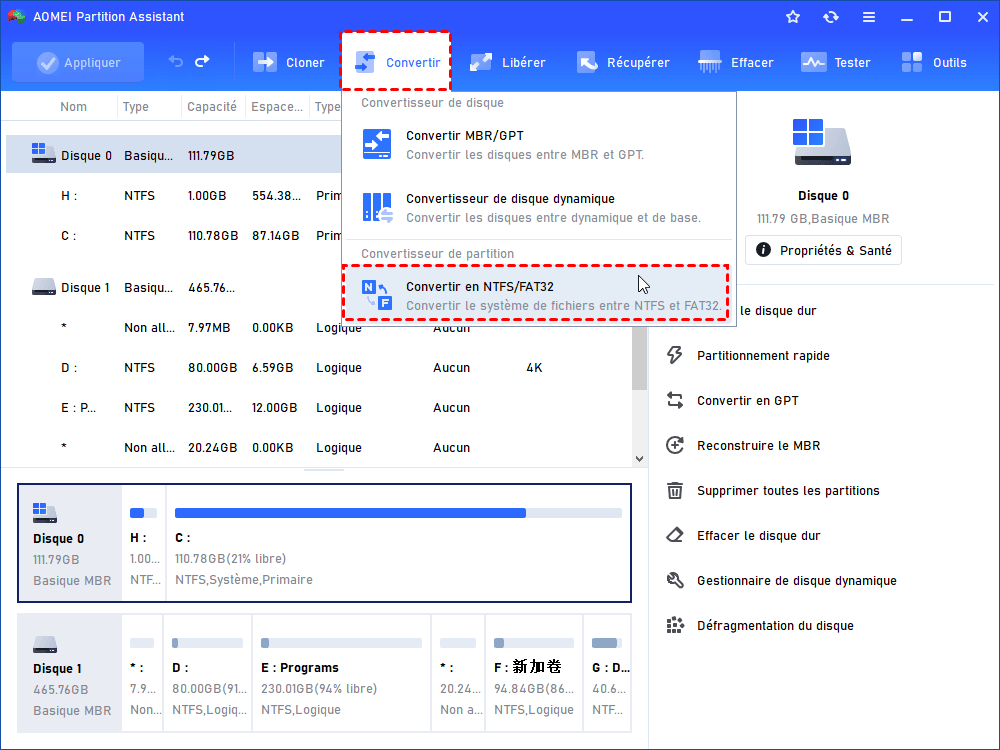
Task: Click Effacer le disque dur option
Action: pos(758,536)
